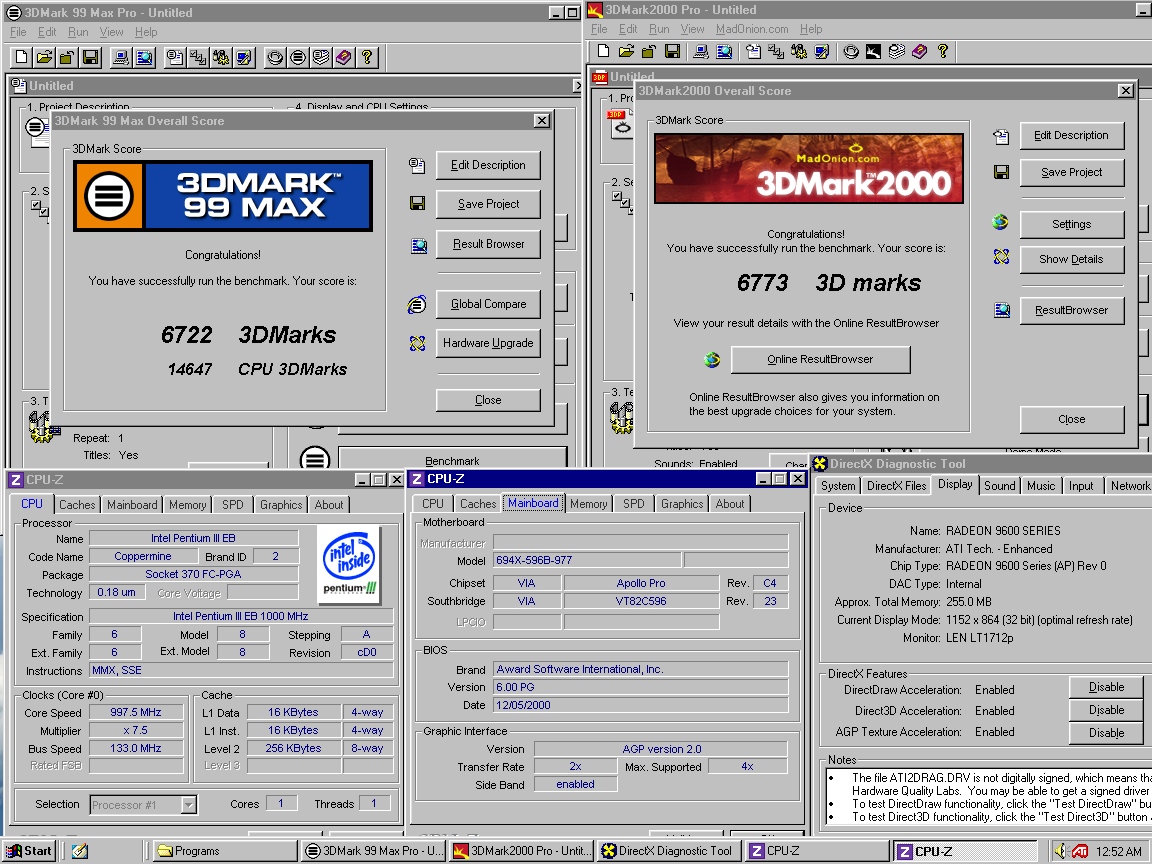Open the Run menu in 3DMark 99 Max Pro
This screenshot has height=864, width=1152.
coord(78,32)
